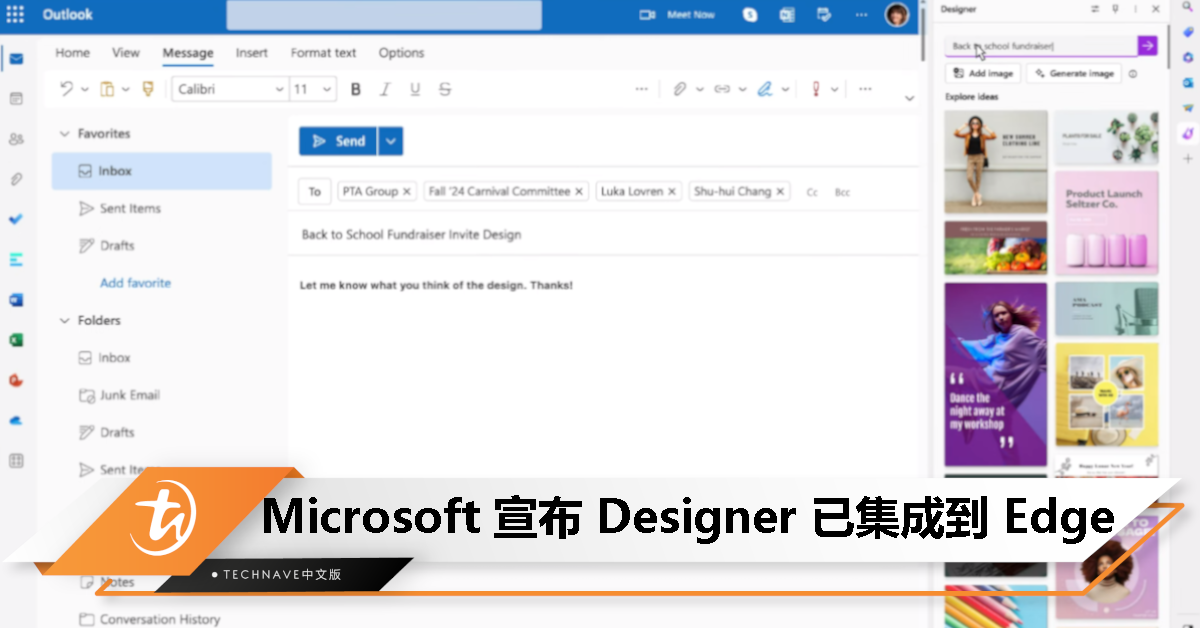Submit Designer prompt with purple arrow
The height and width of the screenshot is (628, 1200).
pyautogui.click(x=1148, y=45)
